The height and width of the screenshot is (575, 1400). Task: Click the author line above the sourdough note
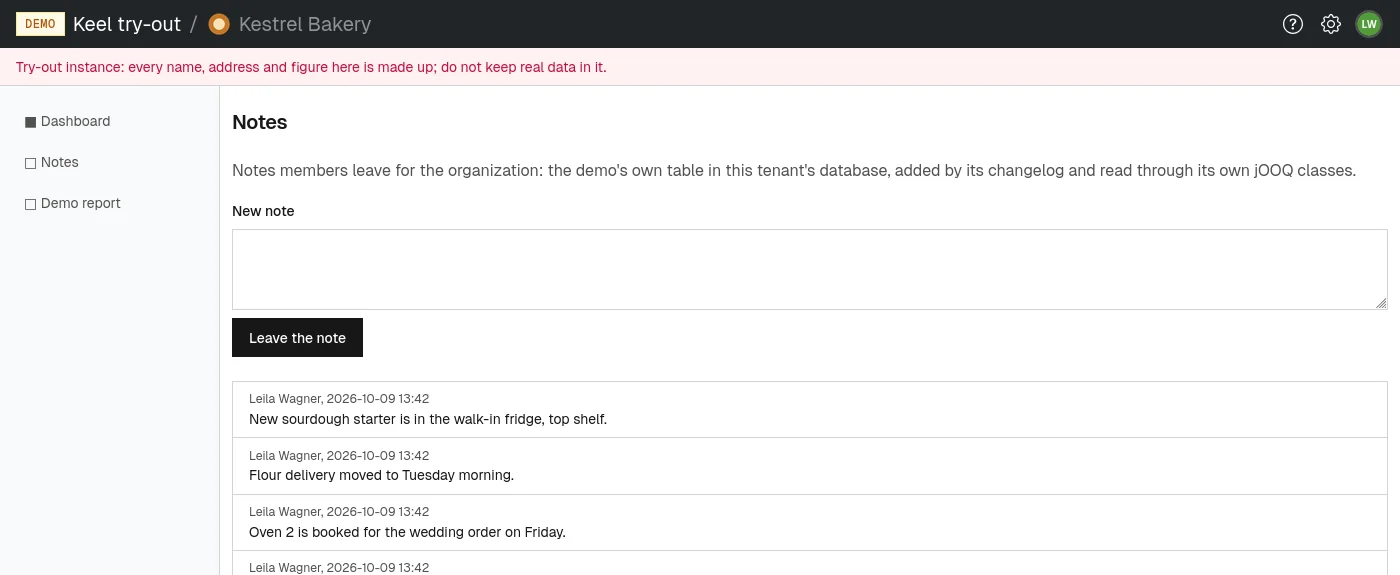point(339,399)
